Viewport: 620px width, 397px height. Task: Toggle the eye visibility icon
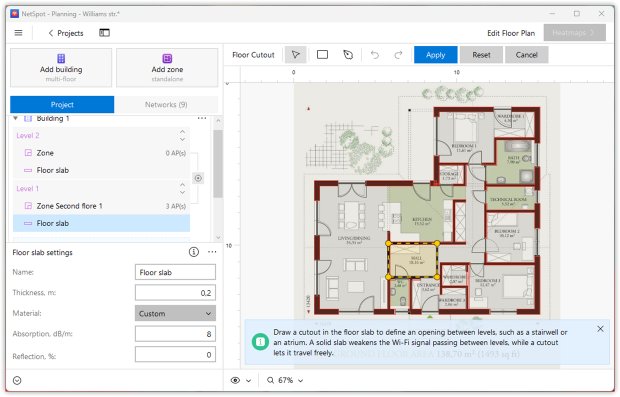coord(235,380)
